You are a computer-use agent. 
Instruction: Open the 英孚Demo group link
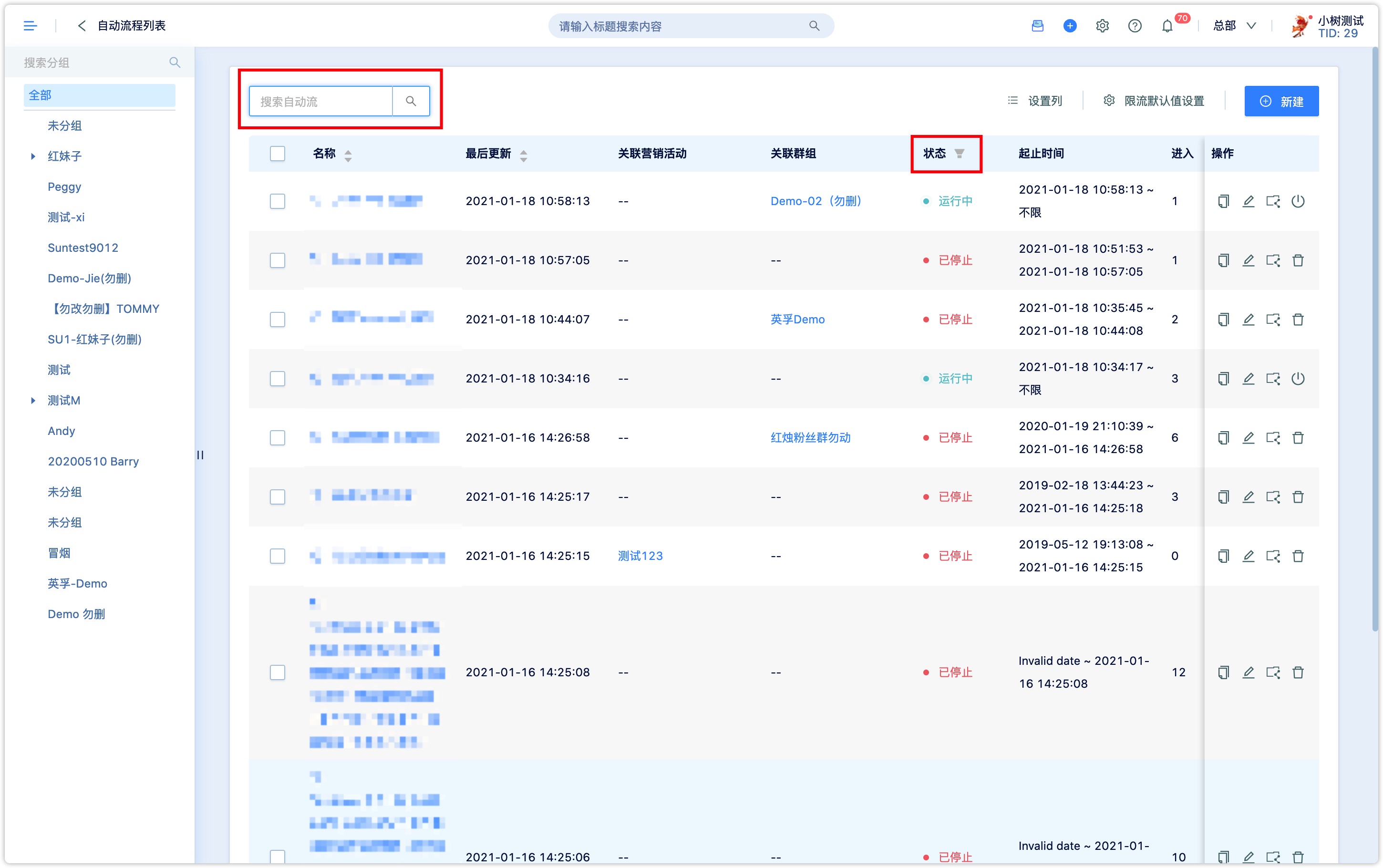[797, 319]
